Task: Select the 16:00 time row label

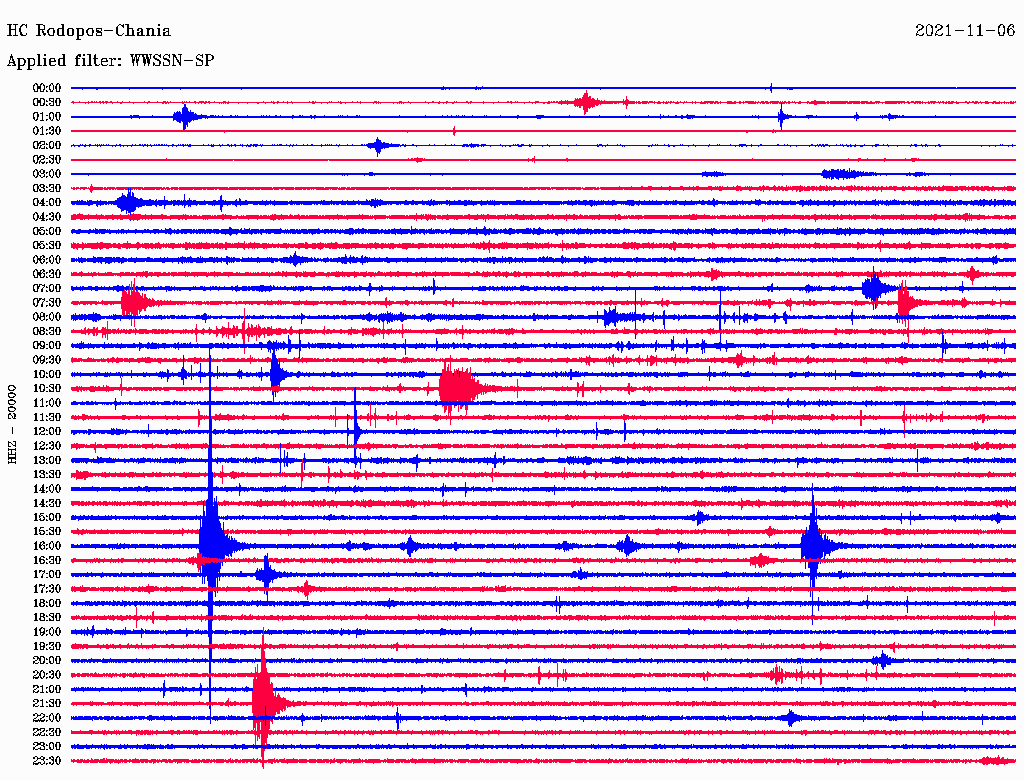Action: (47, 546)
